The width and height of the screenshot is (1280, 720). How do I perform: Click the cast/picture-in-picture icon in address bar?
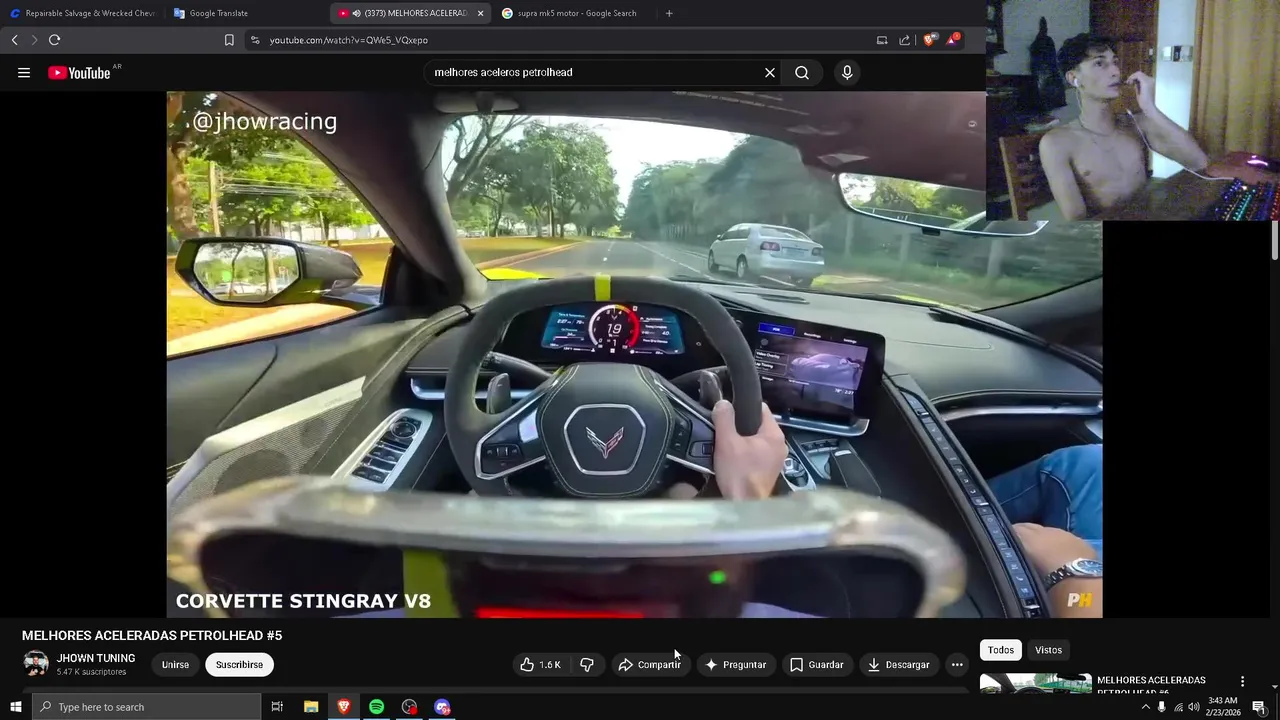882,40
